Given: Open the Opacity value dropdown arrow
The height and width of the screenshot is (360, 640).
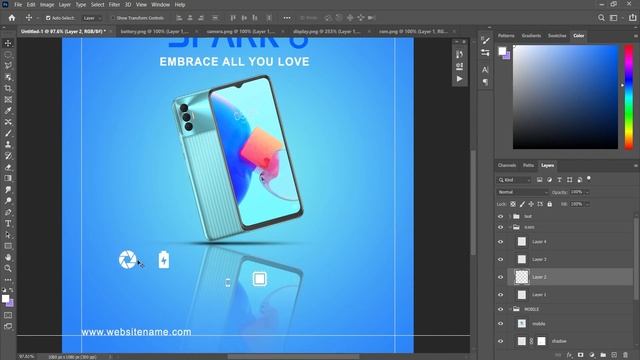Looking at the screenshot, I should (x=587, y=192).
